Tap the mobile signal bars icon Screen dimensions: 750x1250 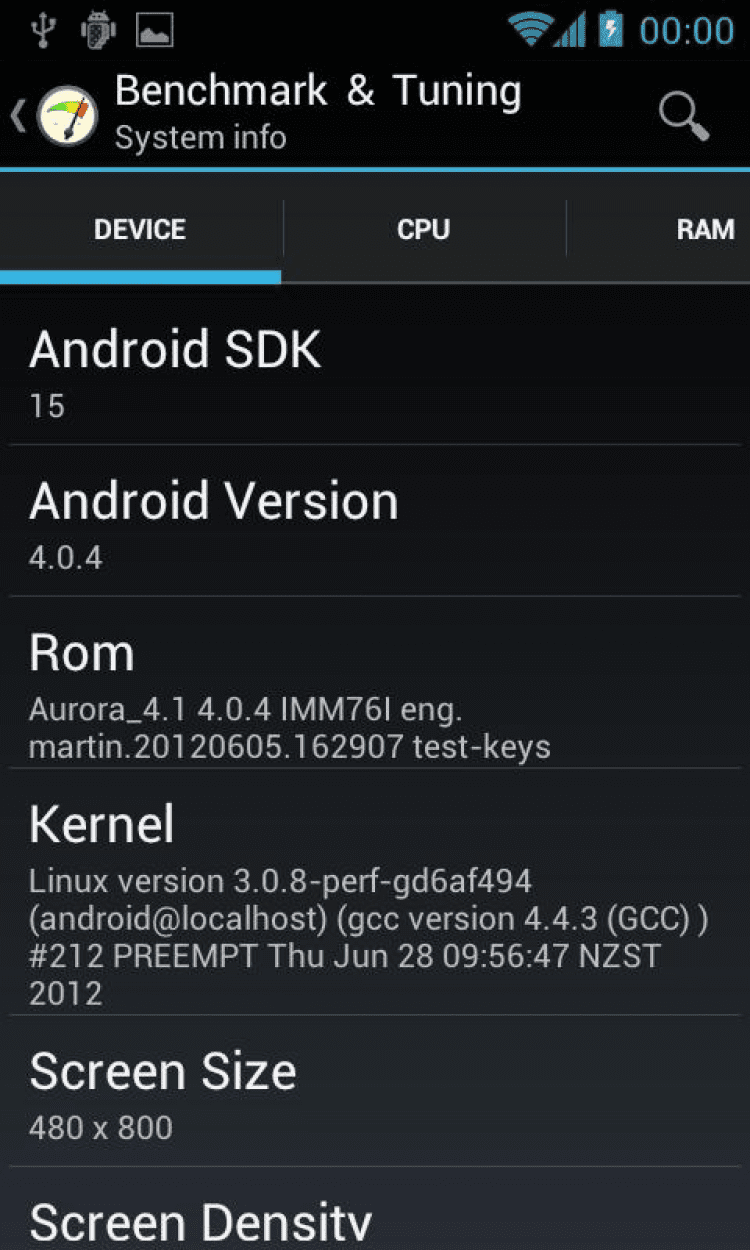coord(570,30)
